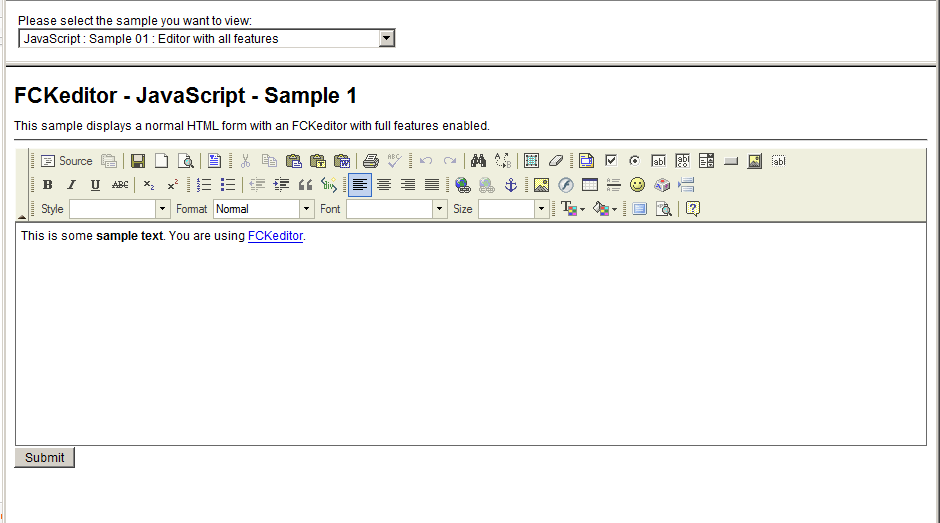Toggle Superscript formatting
The width and height of the screenshot is (940, 523).
click(x=173, y=185)
